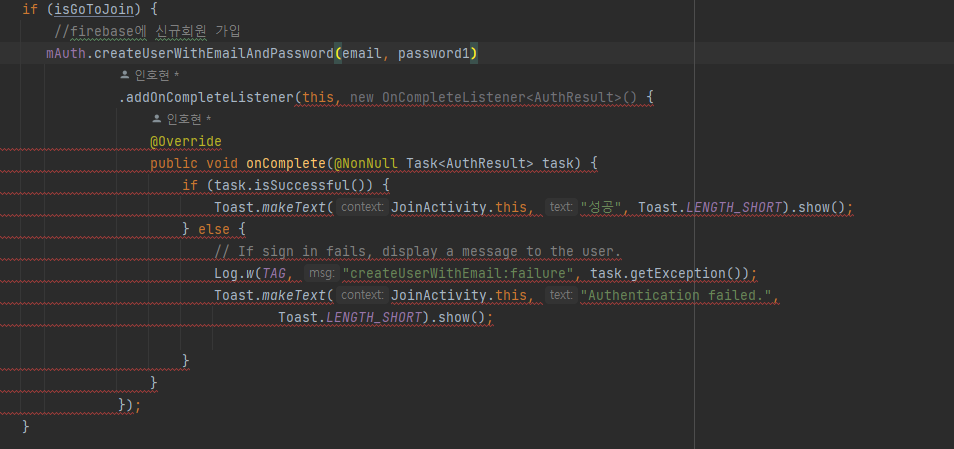The height and width of the screenshot is (449, 954).
Task: Click the show() call on the "성공" toast line
Action: [x=821, y=207]
